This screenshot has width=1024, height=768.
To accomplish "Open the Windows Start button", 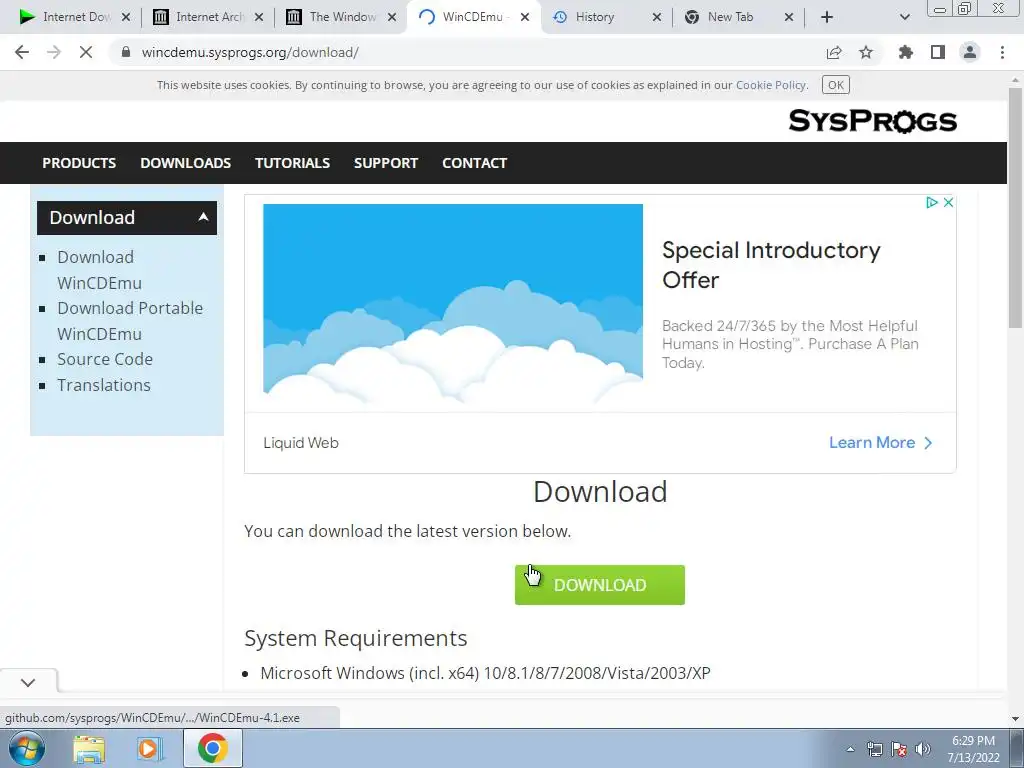I will [27, 748].
